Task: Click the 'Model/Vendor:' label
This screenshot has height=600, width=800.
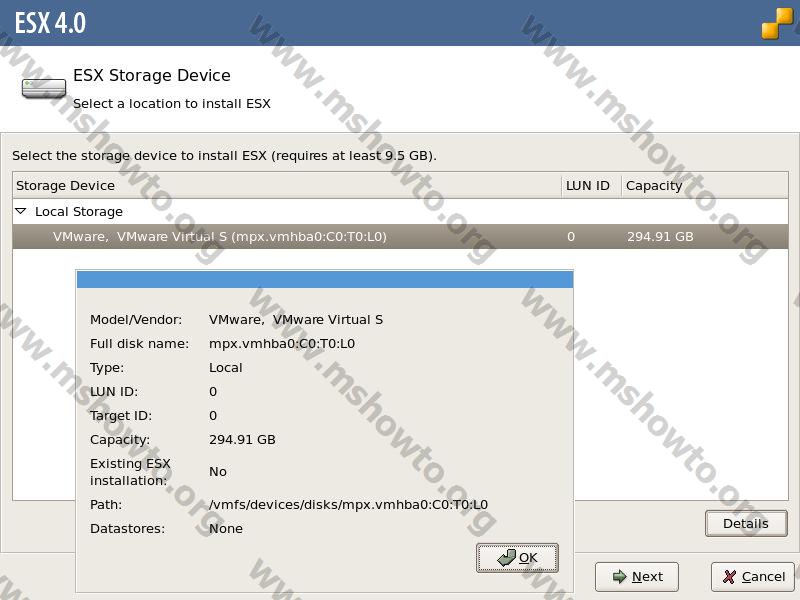Action: [x=136, y=320]
